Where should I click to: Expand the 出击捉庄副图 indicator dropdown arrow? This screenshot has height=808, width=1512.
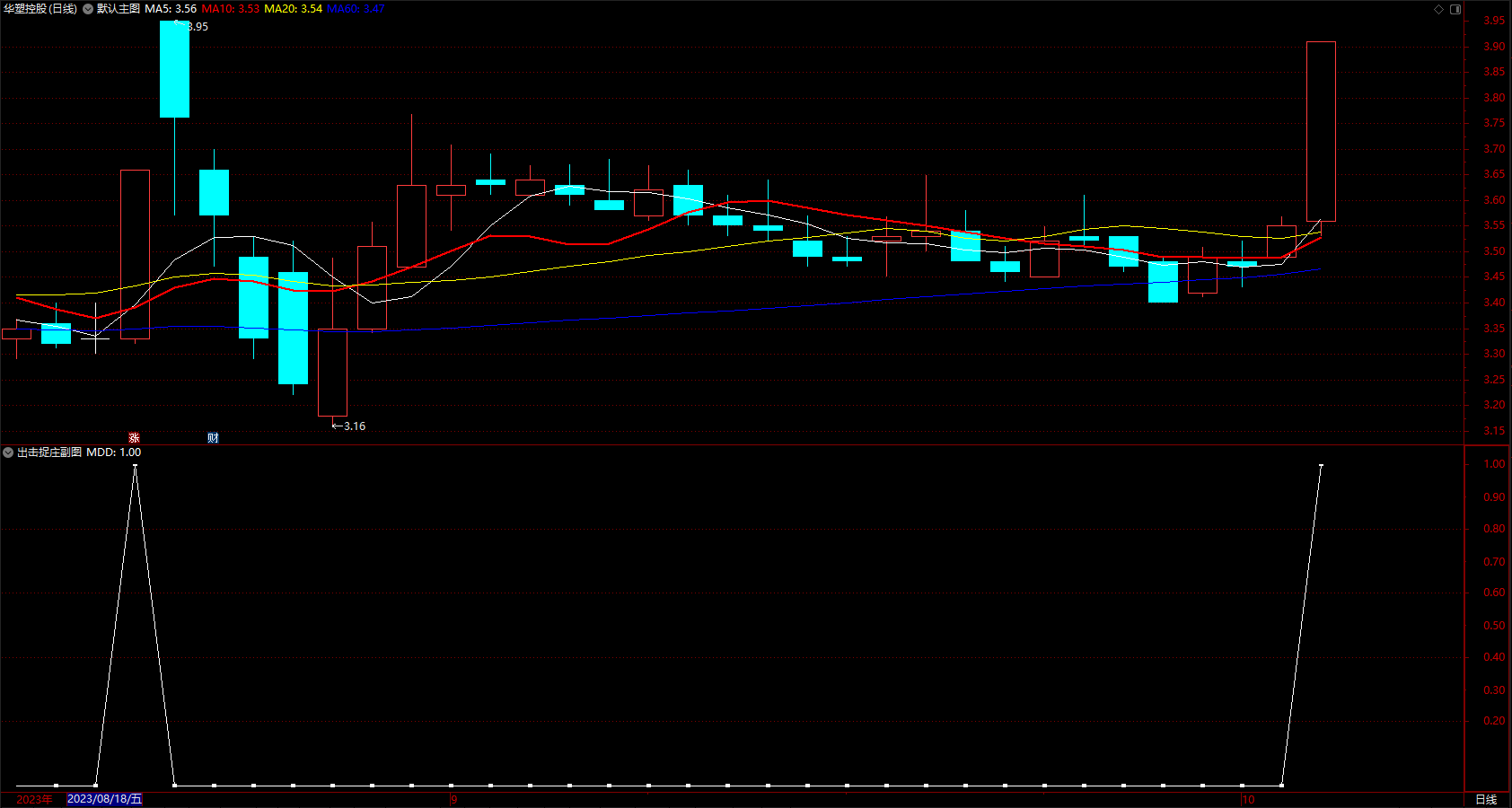[x=8, y=452]
